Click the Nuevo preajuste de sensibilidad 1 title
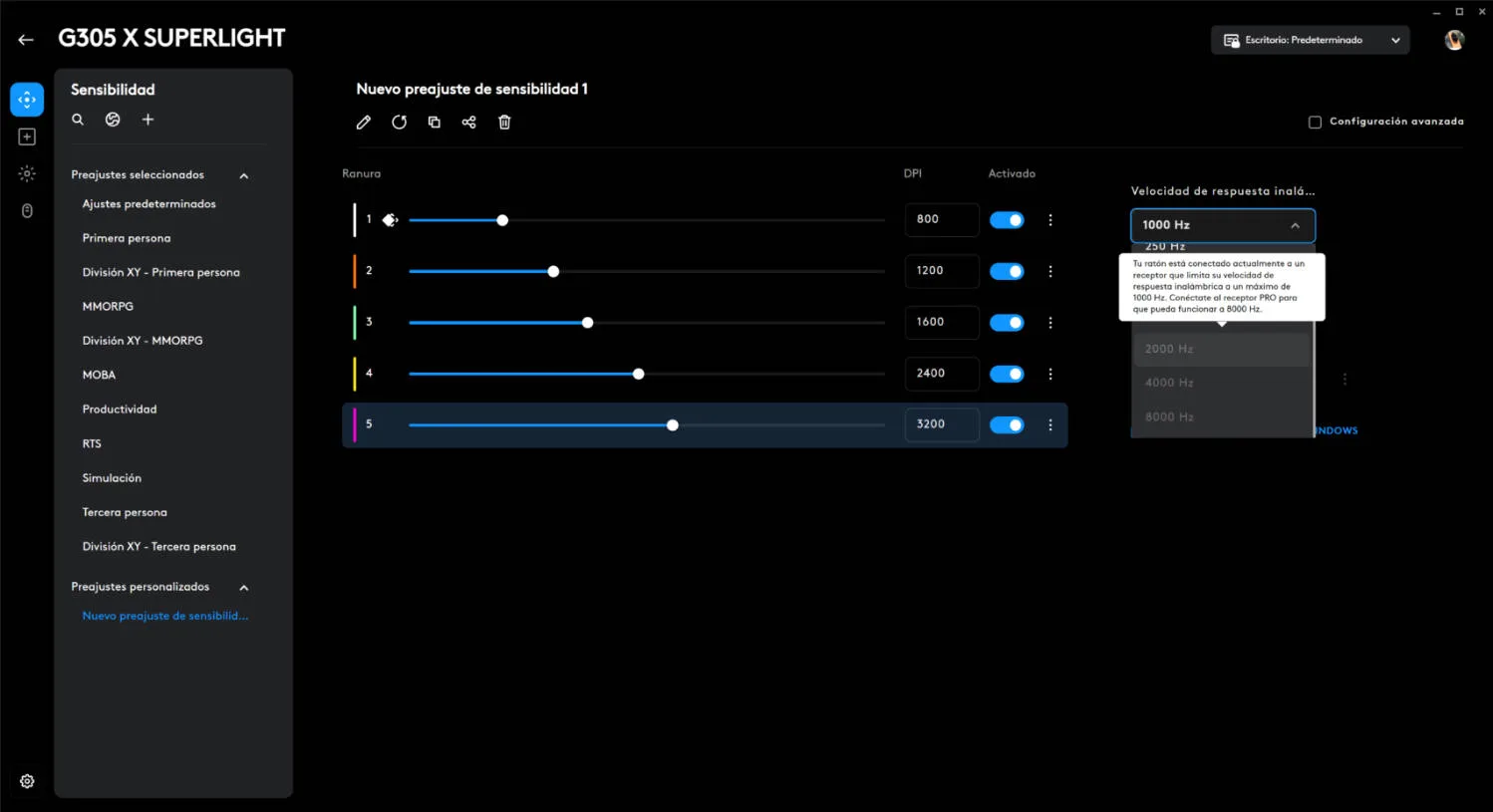 click(x=472, y=89)
